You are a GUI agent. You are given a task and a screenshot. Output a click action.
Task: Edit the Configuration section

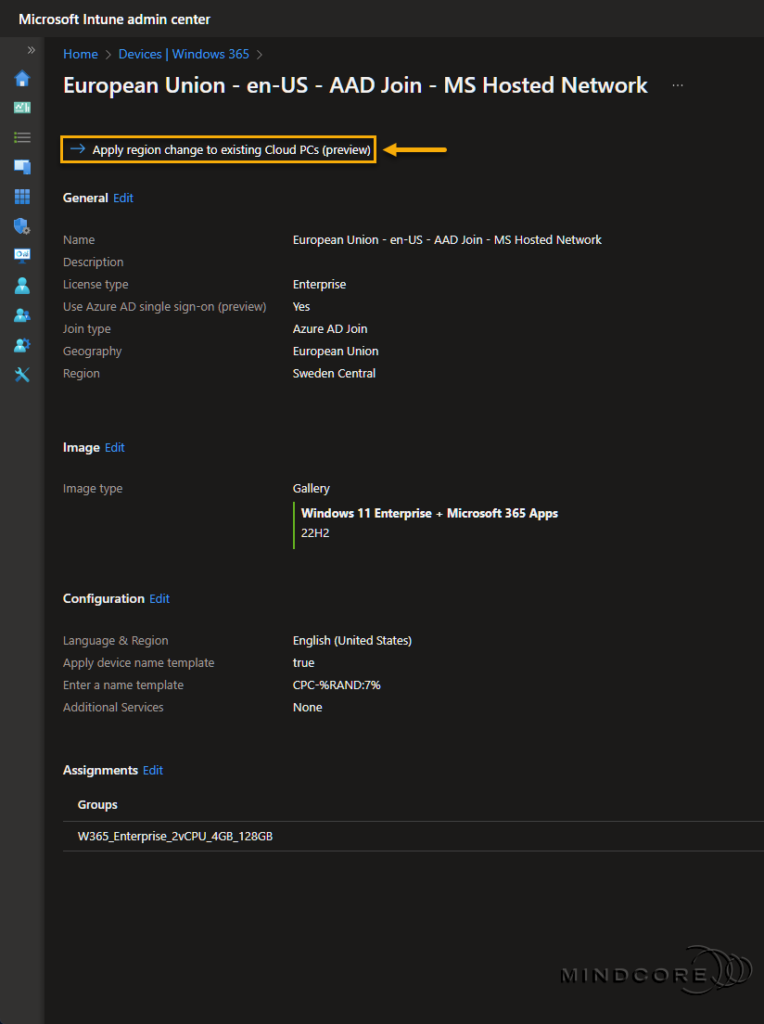tap(159, 599)
